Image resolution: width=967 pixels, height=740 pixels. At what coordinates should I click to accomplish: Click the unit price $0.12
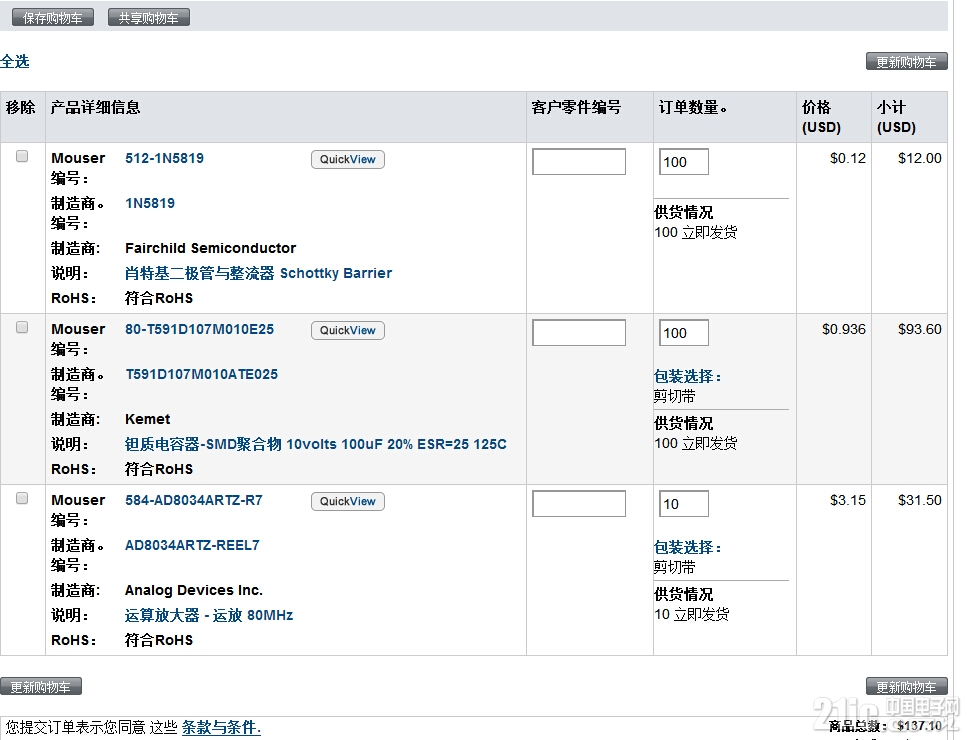click(847, 158)
